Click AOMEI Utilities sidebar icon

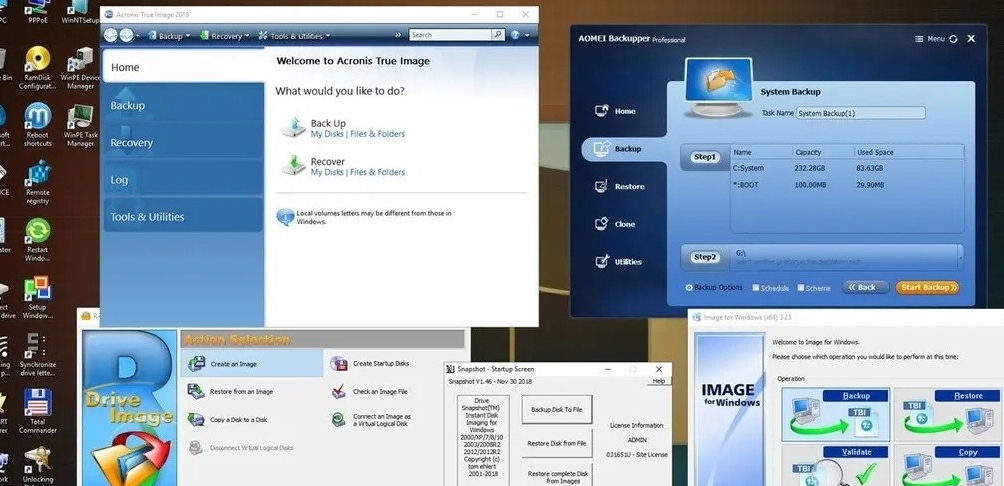(x=601, y=261)
